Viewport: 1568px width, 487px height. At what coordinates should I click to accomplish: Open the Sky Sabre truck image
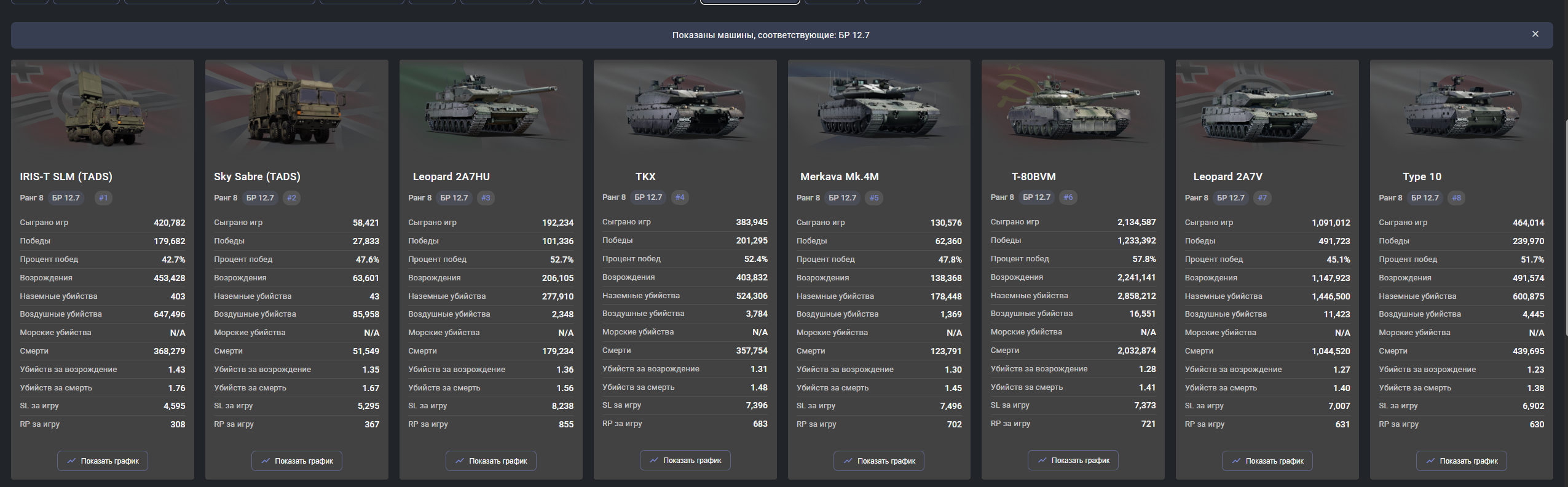click(x=297, y=106)
